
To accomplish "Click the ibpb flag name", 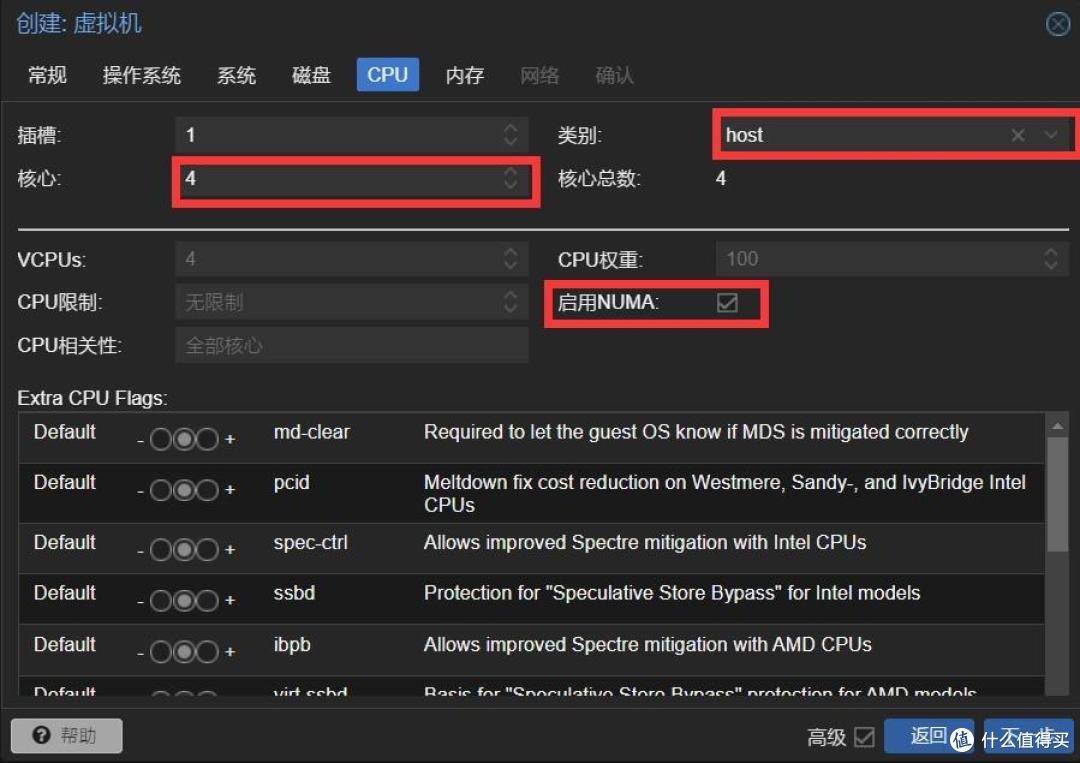I will 292,645.
